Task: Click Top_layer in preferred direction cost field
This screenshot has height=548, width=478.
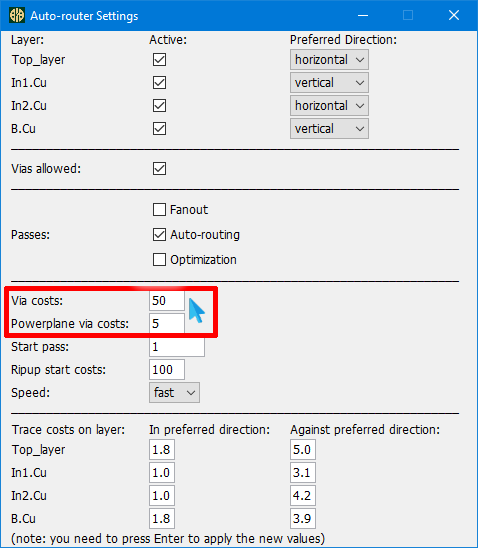Action: pyautogui.click(x=162, y=449)
